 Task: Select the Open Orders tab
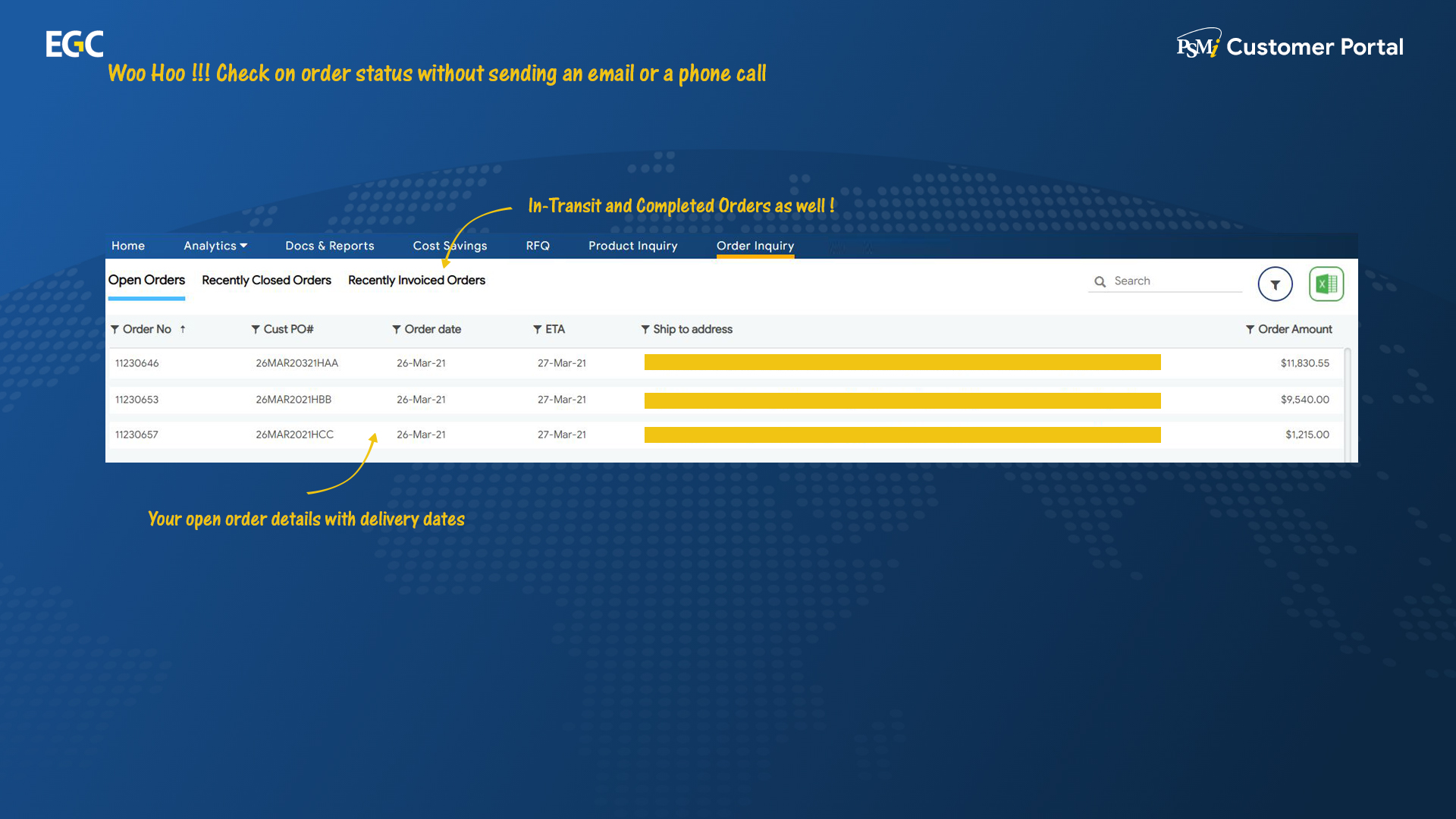tap(146, 280)
